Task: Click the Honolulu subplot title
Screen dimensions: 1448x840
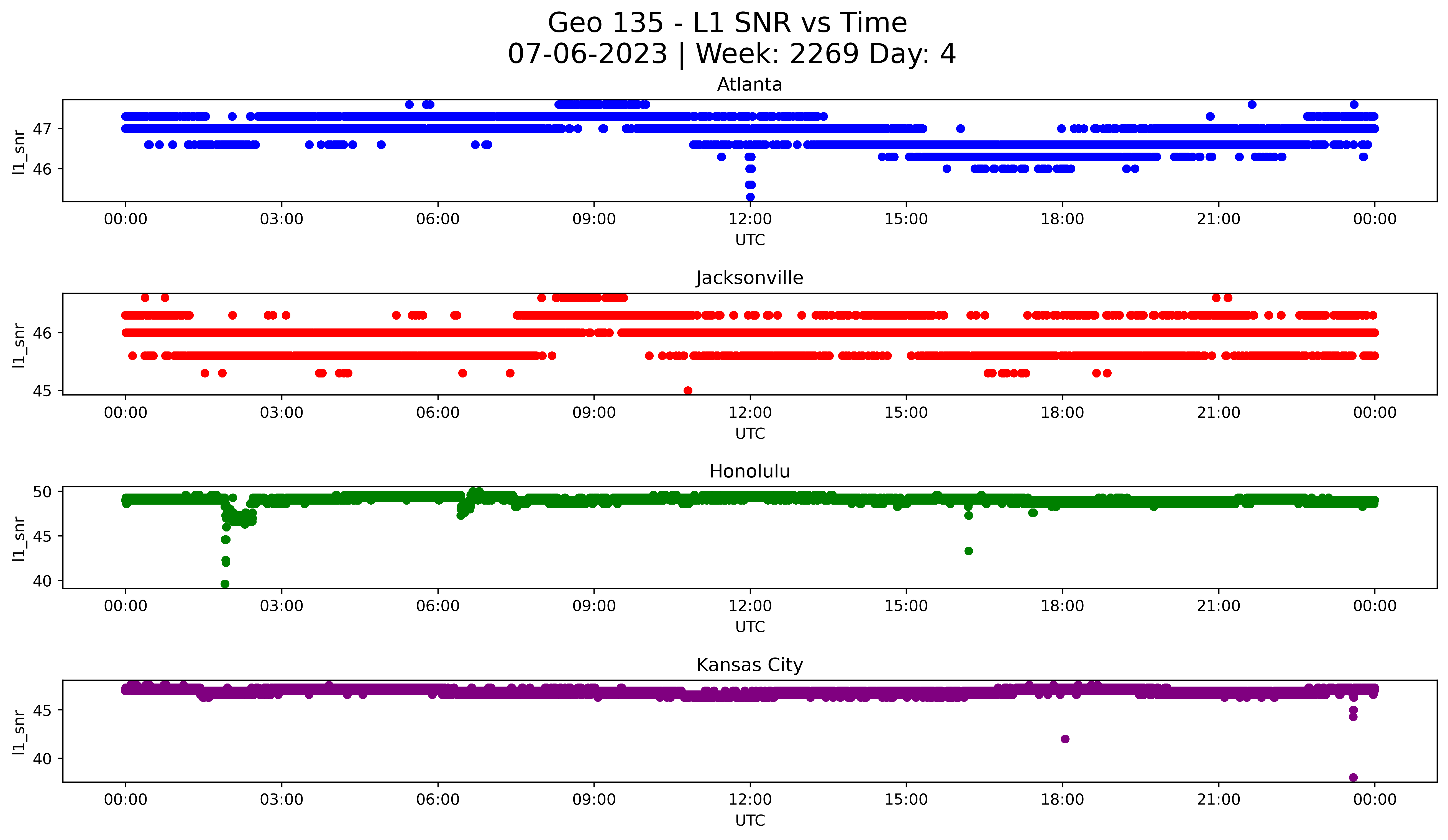Action: [x=749, y=471]
